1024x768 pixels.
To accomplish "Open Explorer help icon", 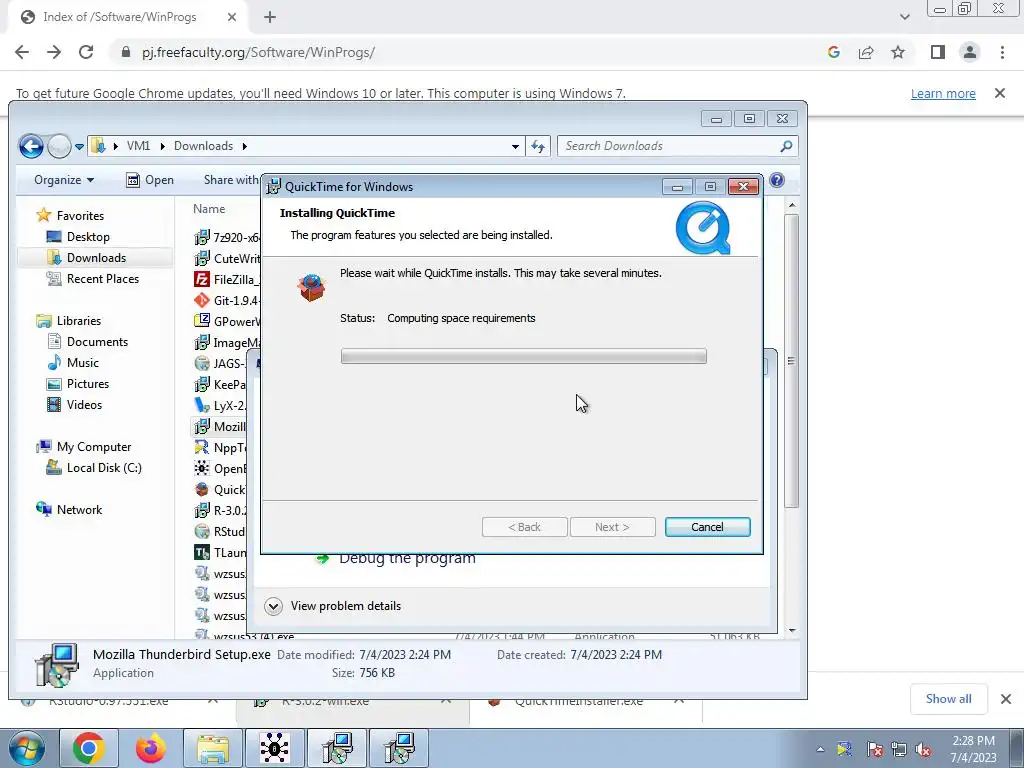I will coord(776,180).
